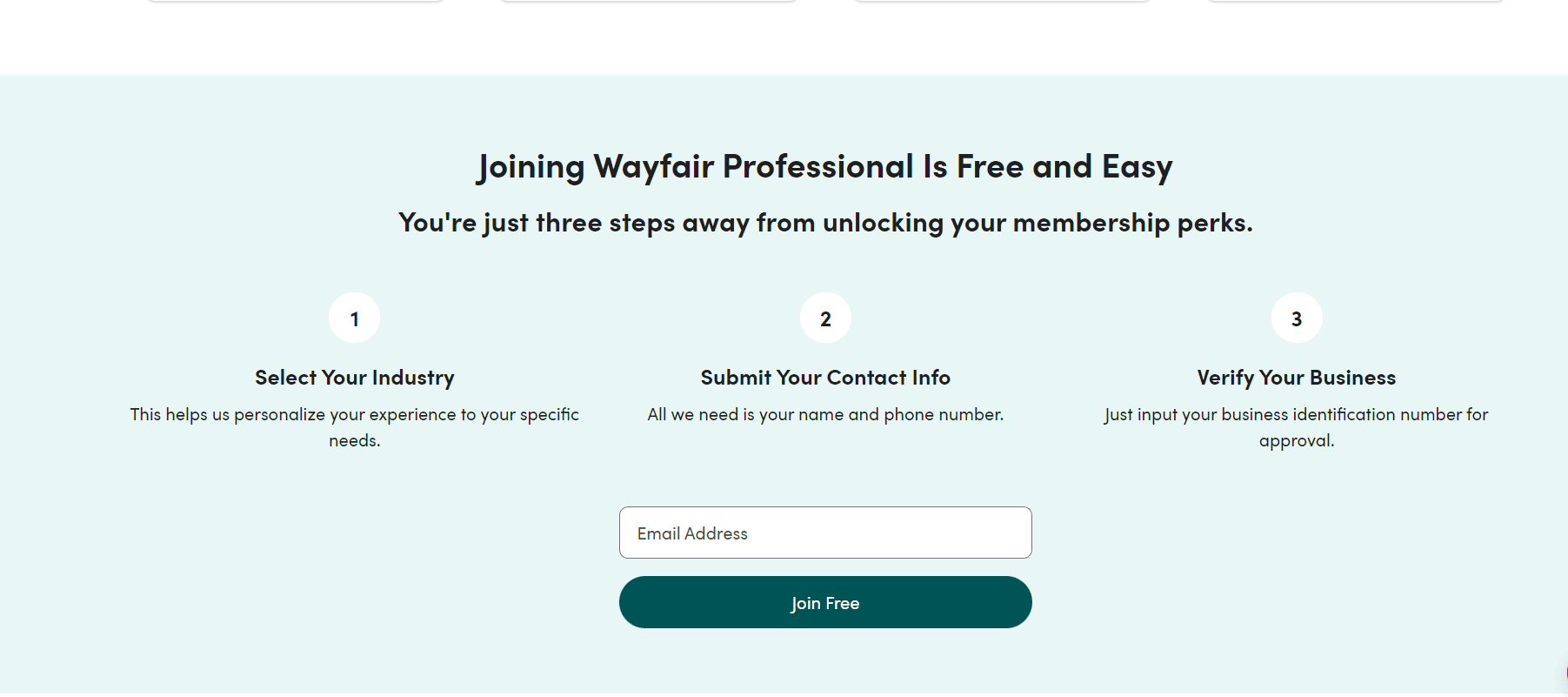The width and height of the screenshot is (1568, 697).
Task: Click "Wayfair Professional" in the headline
Action: pos(753,166)
